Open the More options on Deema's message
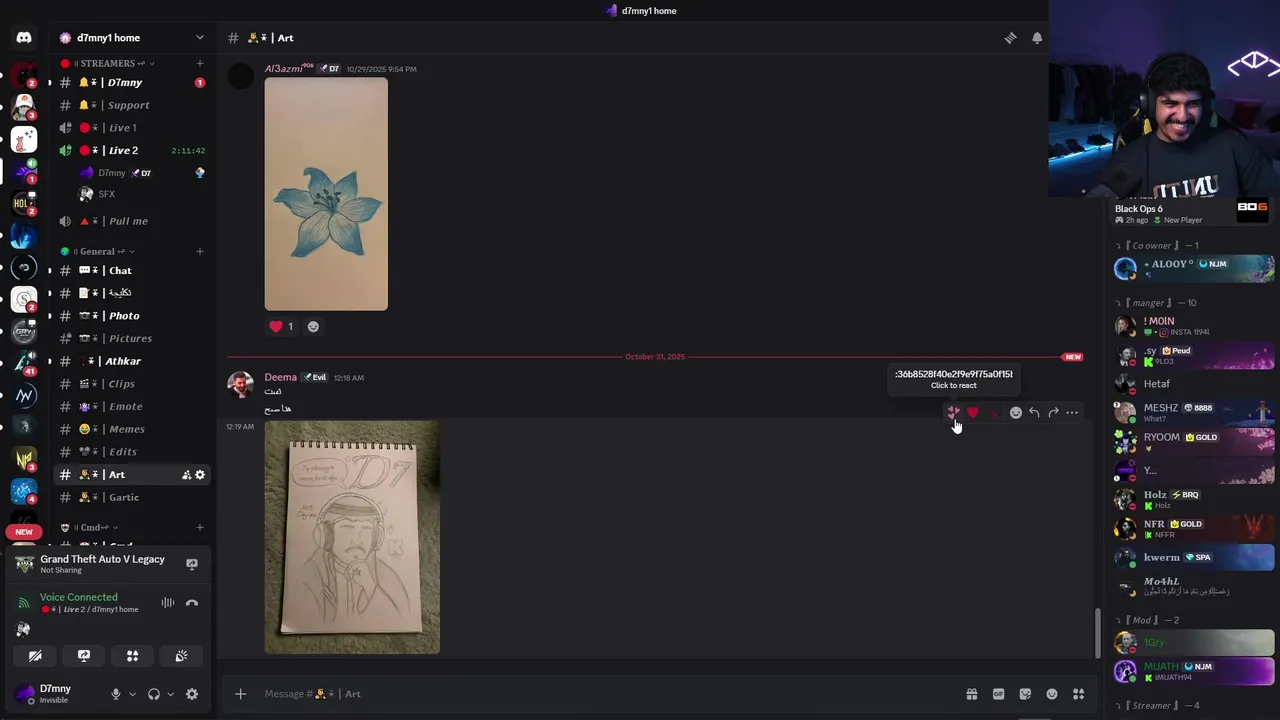 click(x=1072, y=412)
